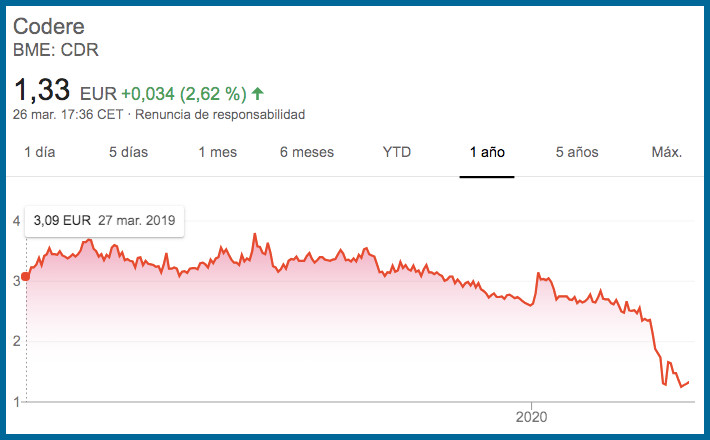Click the y-axis label 4
Screen dimensions: 710x440
click(x=17, y=221)
